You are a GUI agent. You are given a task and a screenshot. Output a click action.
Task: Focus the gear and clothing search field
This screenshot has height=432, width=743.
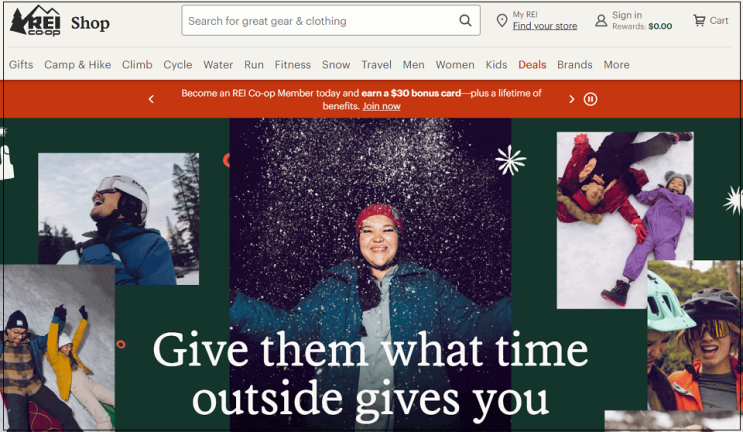(x=320, y=20)
